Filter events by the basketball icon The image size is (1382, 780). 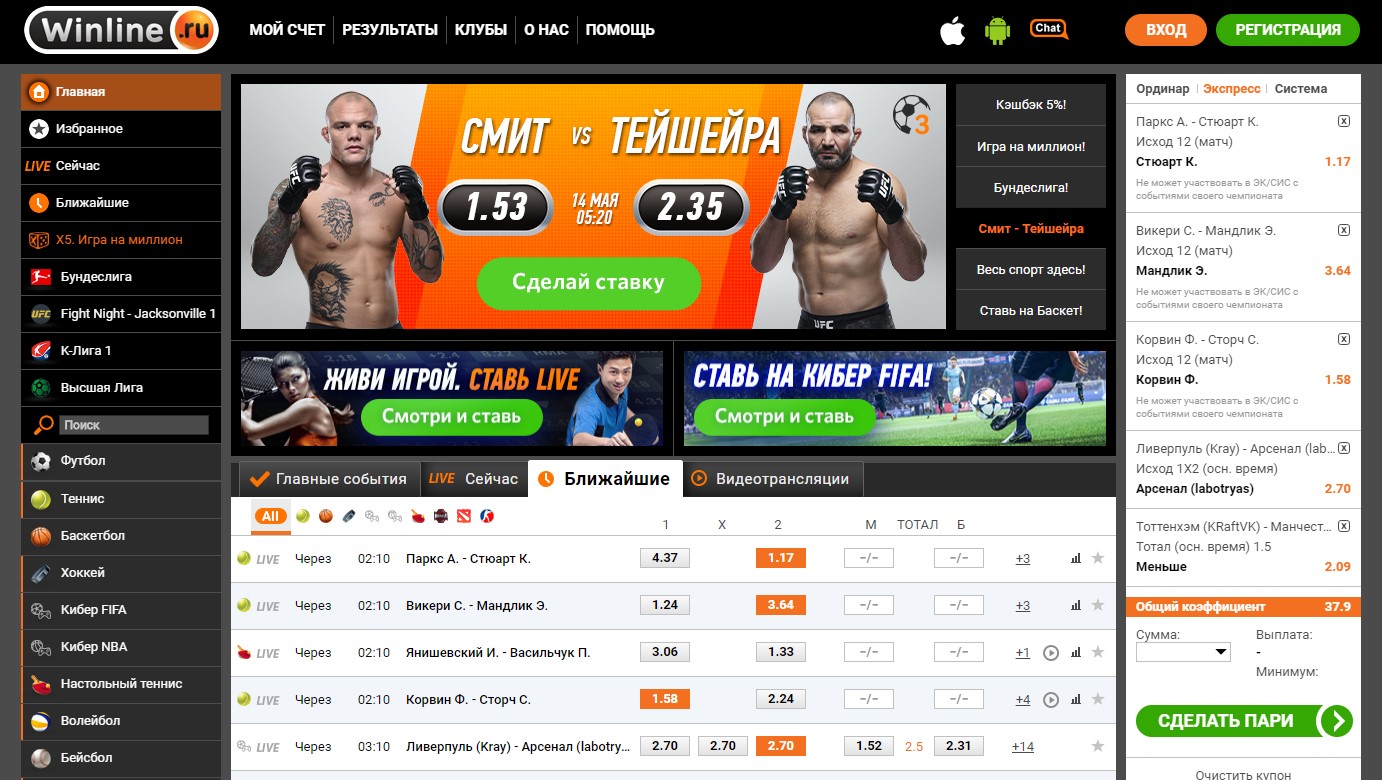tap(326, 516)
